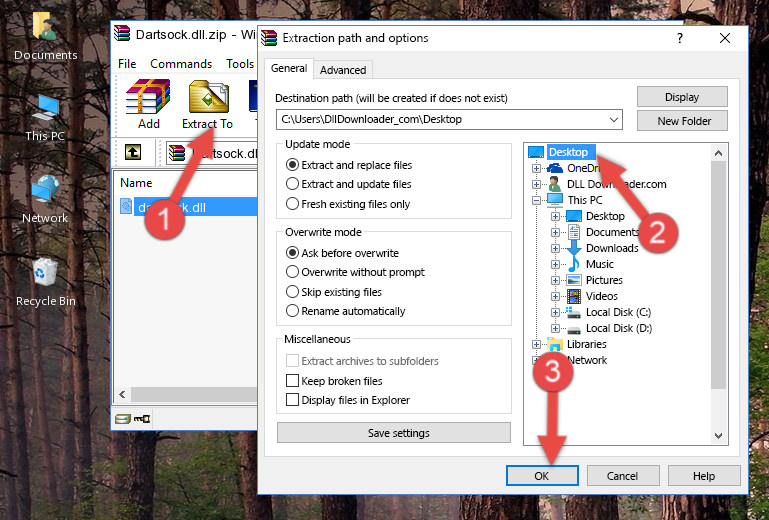Expand the Libraries tree node
769x520 pixels.
(x=536, y=344)
